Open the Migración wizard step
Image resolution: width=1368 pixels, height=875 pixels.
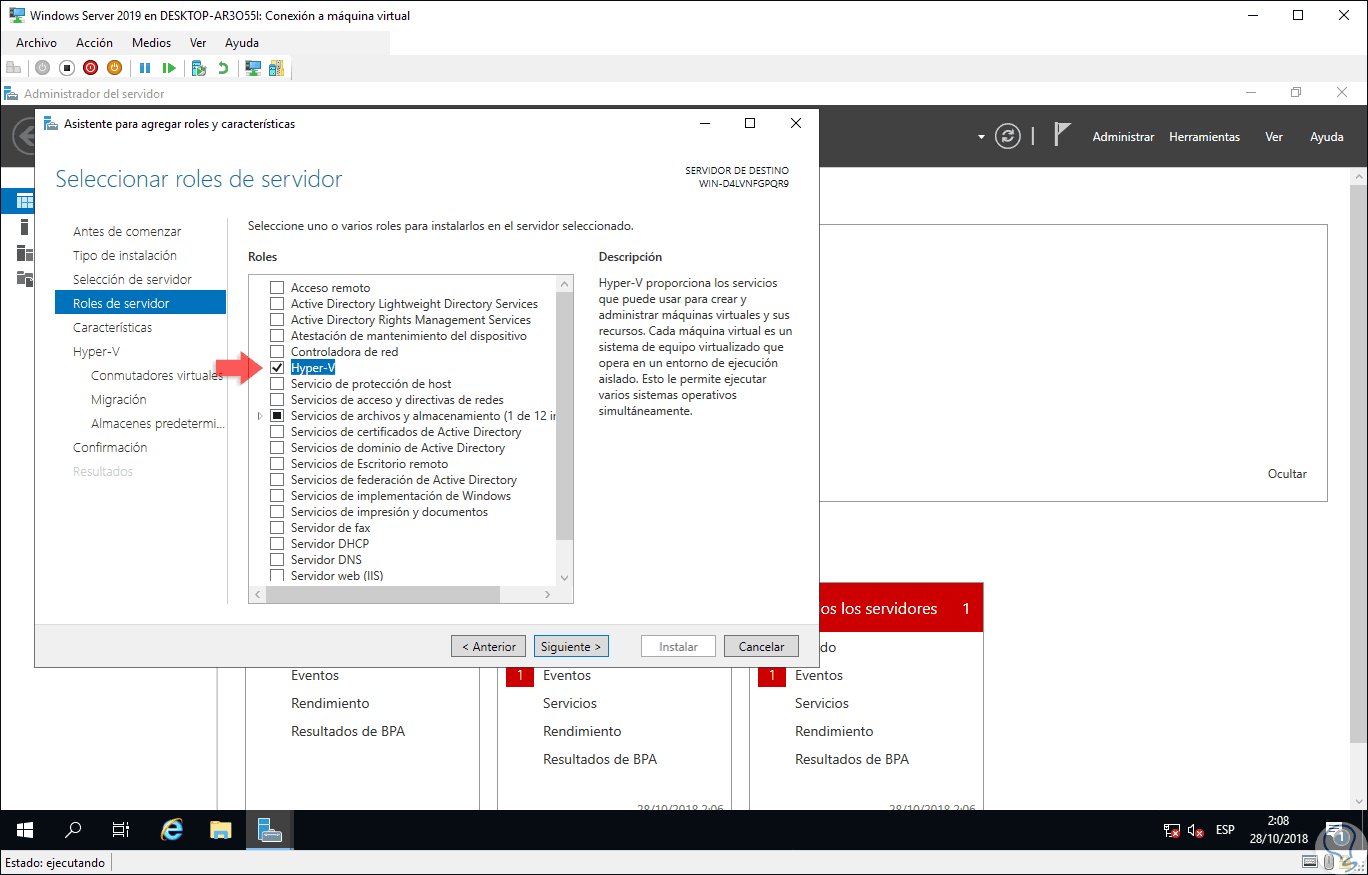point(118,399)
